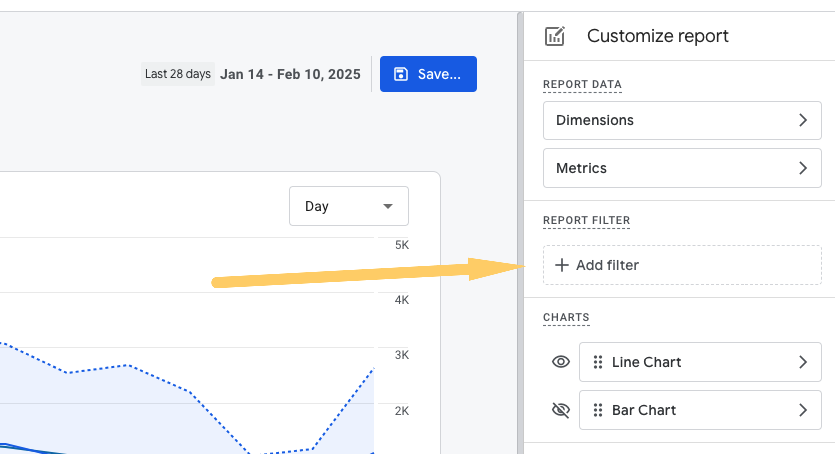Click the Bar Chart drag handle dots
Screen dimensions: 835x454
(597, 410)
